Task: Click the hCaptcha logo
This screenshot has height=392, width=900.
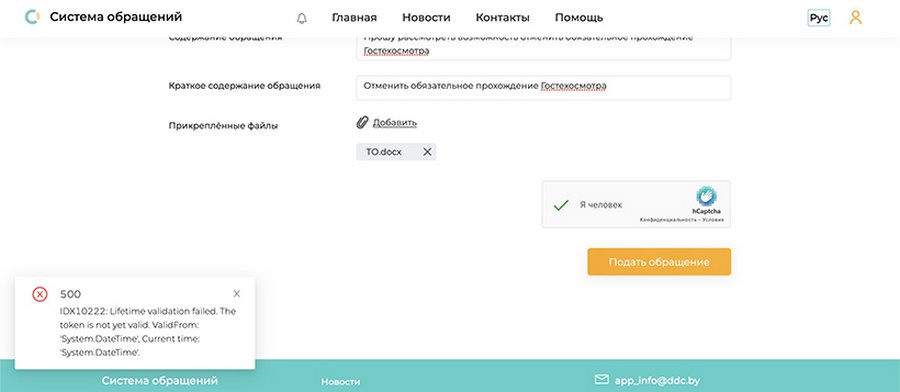Action: (707, 196)
